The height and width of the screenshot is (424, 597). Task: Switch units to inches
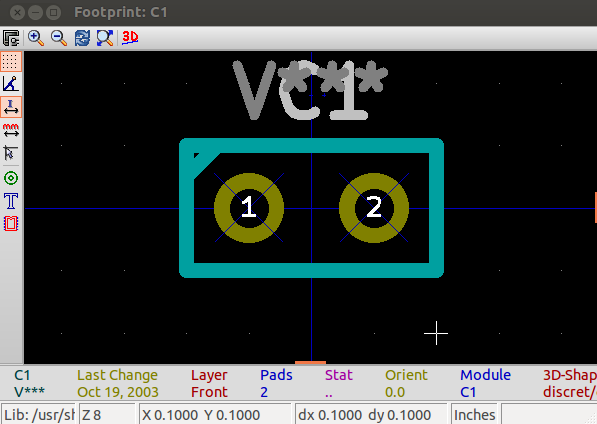(11, 107)
